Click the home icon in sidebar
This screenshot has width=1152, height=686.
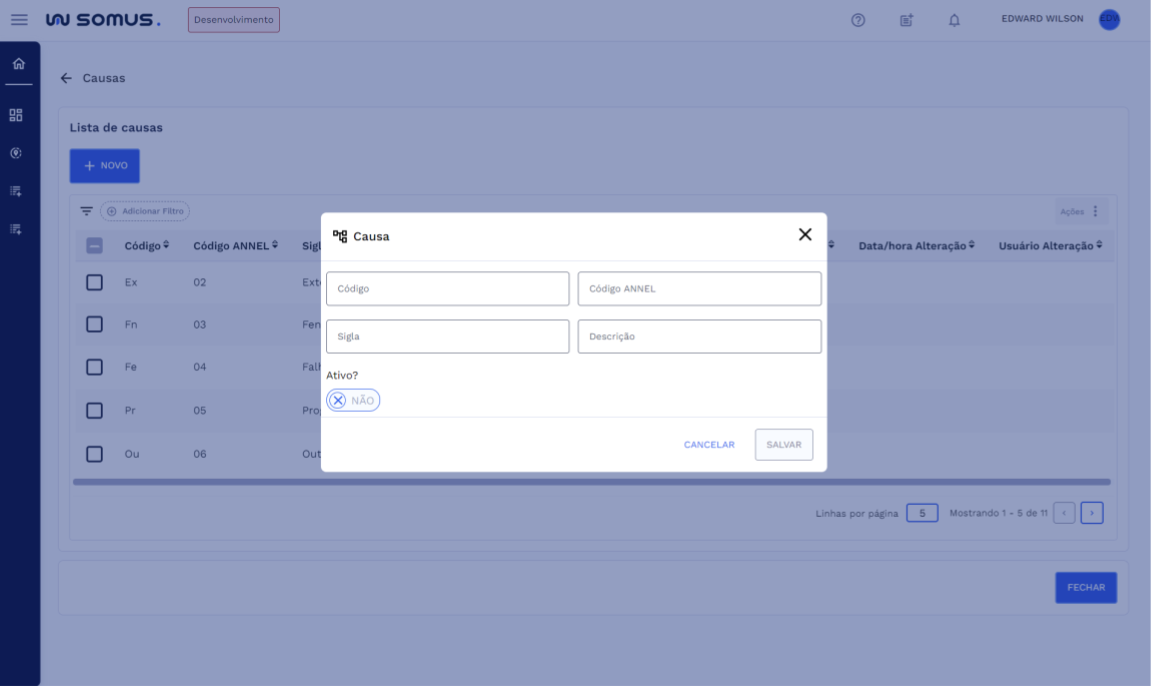point(18,64)
